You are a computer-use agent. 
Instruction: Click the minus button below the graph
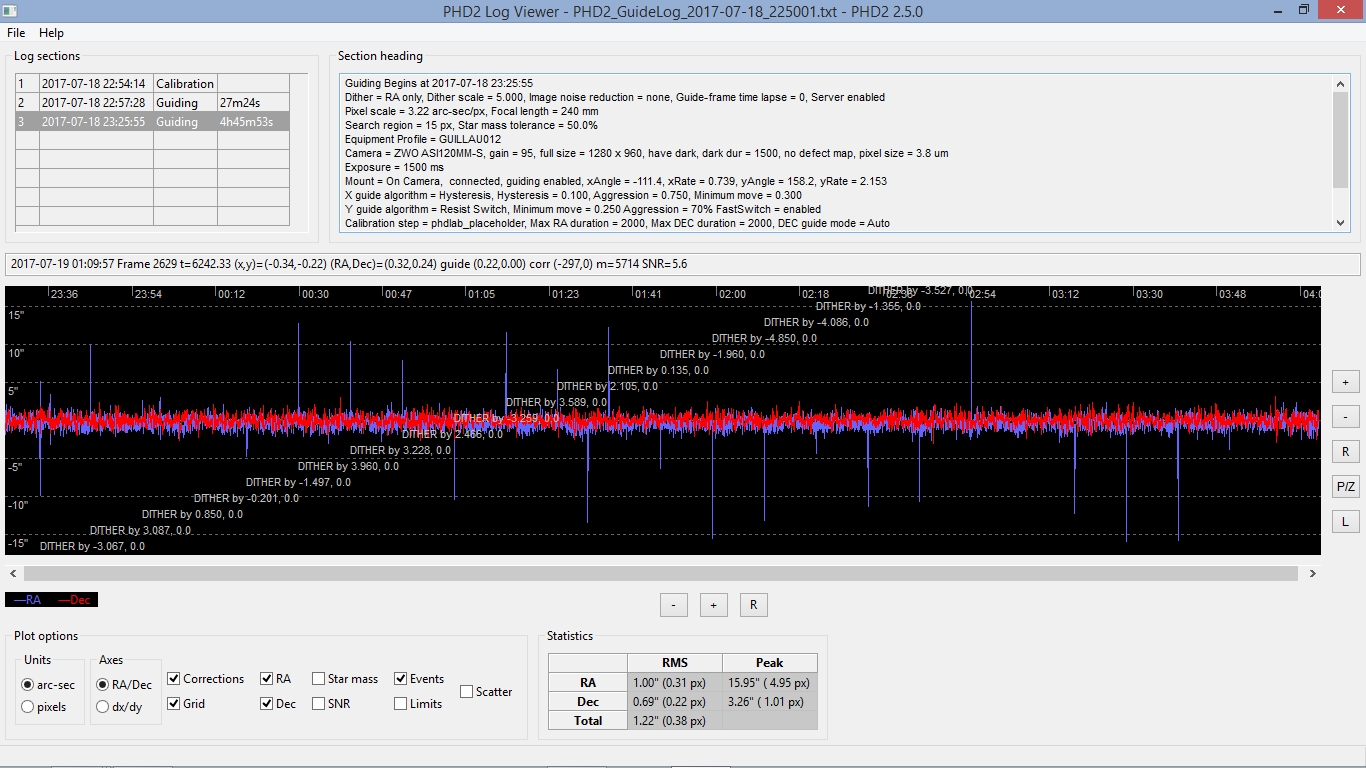tap(673, 605)
